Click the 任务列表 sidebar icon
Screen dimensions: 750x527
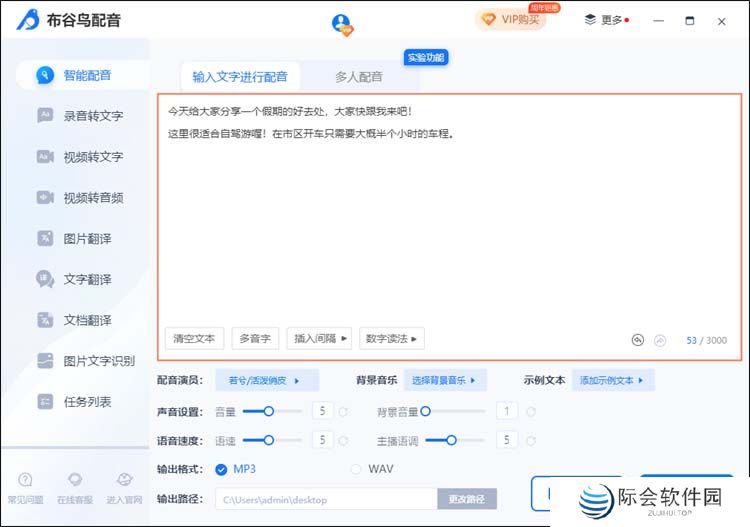45,402
